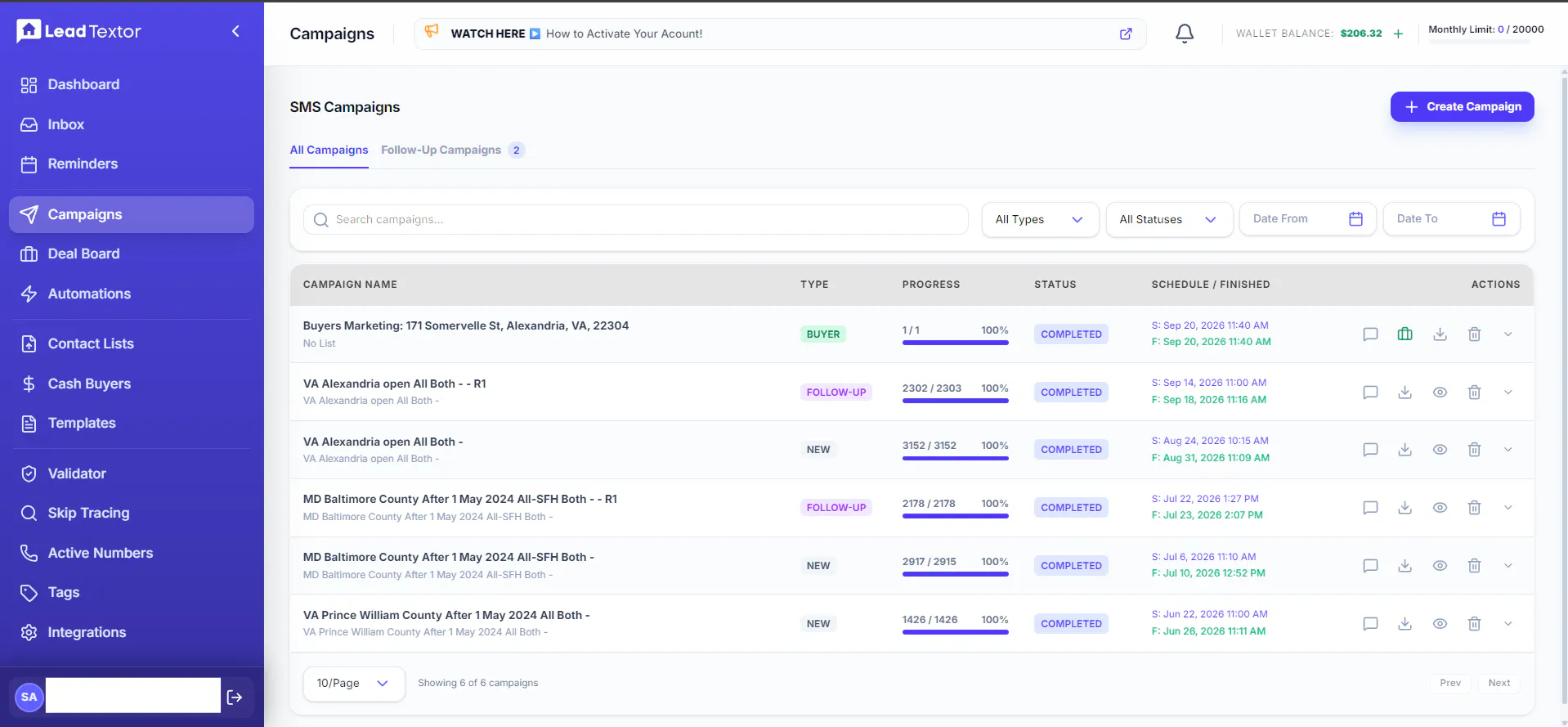This screenshot has height=727, width=1568.
Task: Go to the Prev page of campaigns
Action: [x=1450, y=684]
